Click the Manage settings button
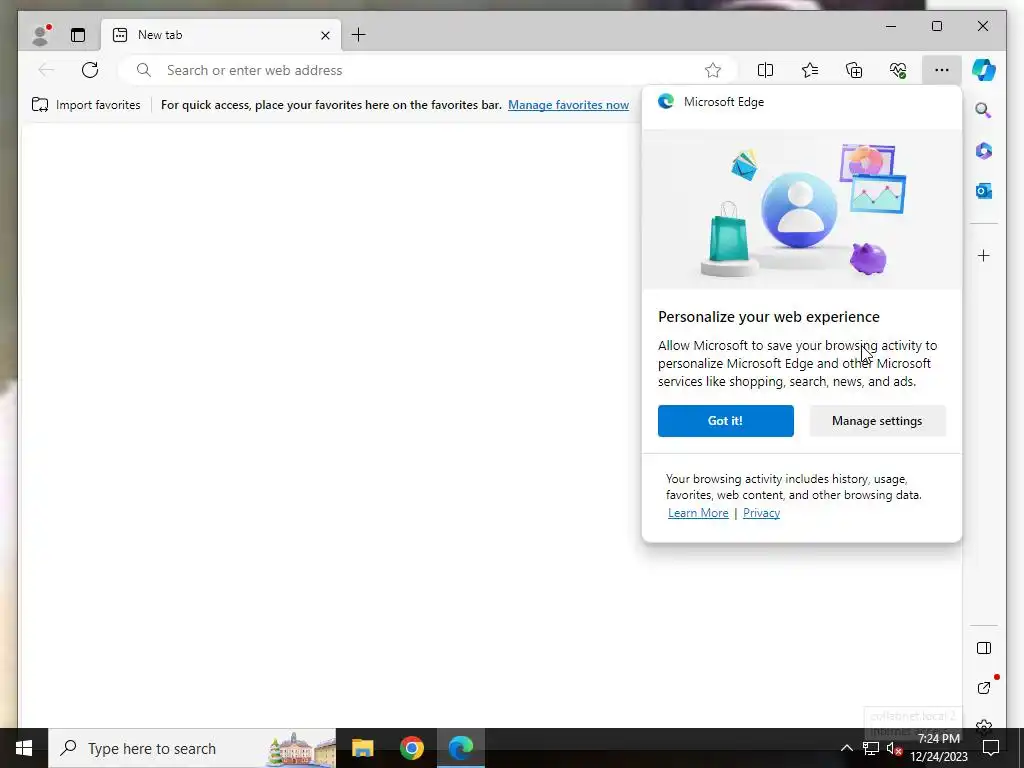Viewport: 1024px width, 768px height. point(877,421)
